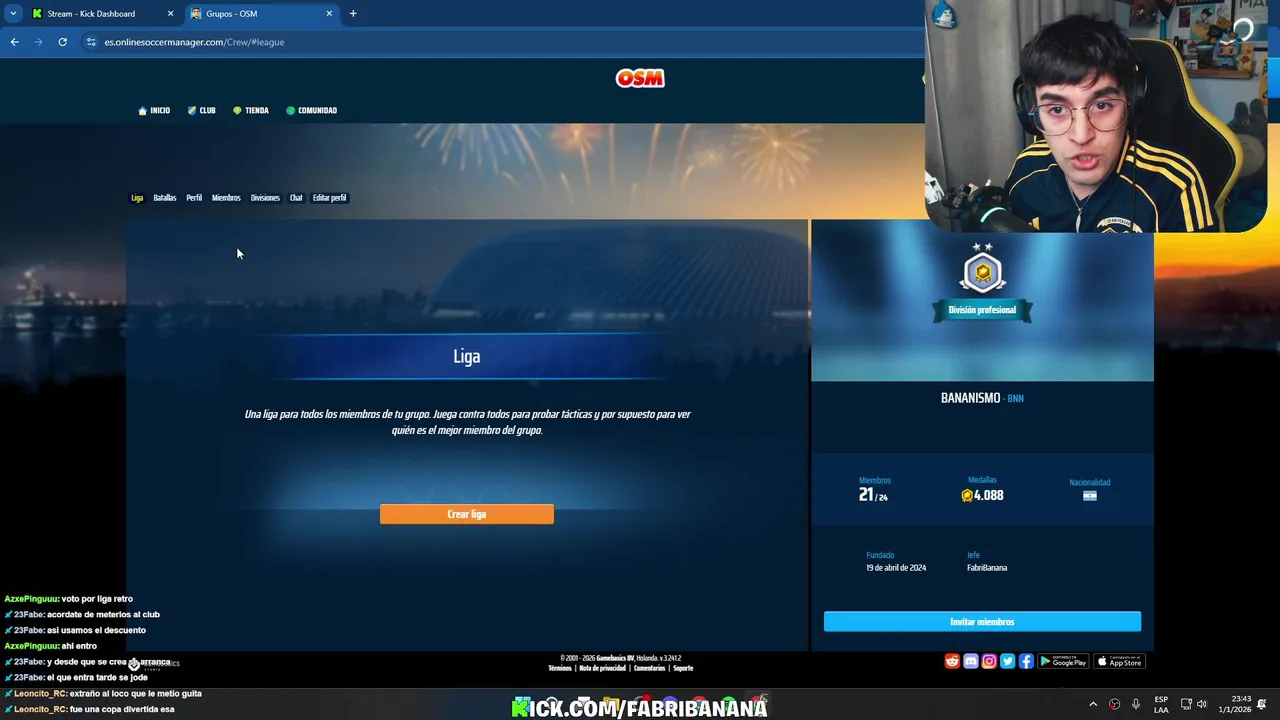Click the green icon next to TIENDA
The image size is (1280, 720).
coord(237,110)
